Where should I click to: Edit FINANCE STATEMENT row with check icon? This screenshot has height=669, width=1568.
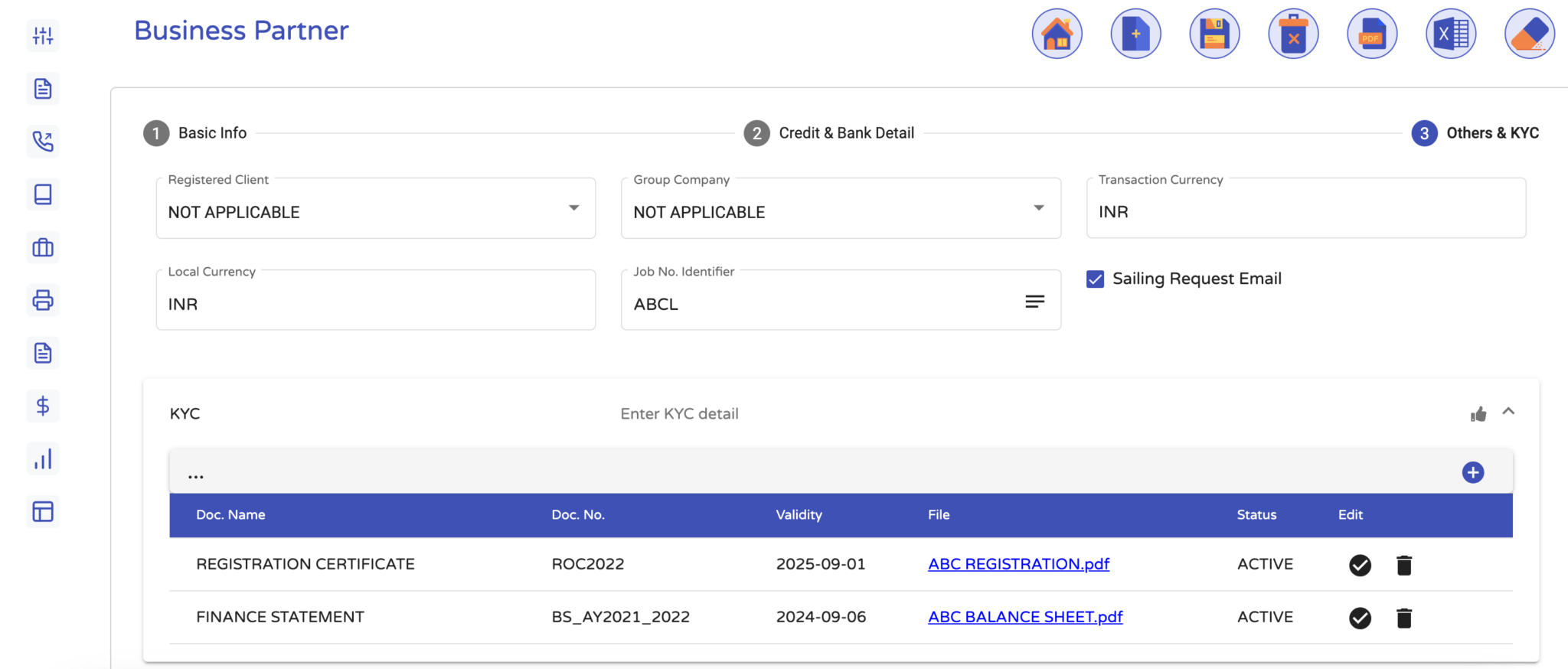1360,618
